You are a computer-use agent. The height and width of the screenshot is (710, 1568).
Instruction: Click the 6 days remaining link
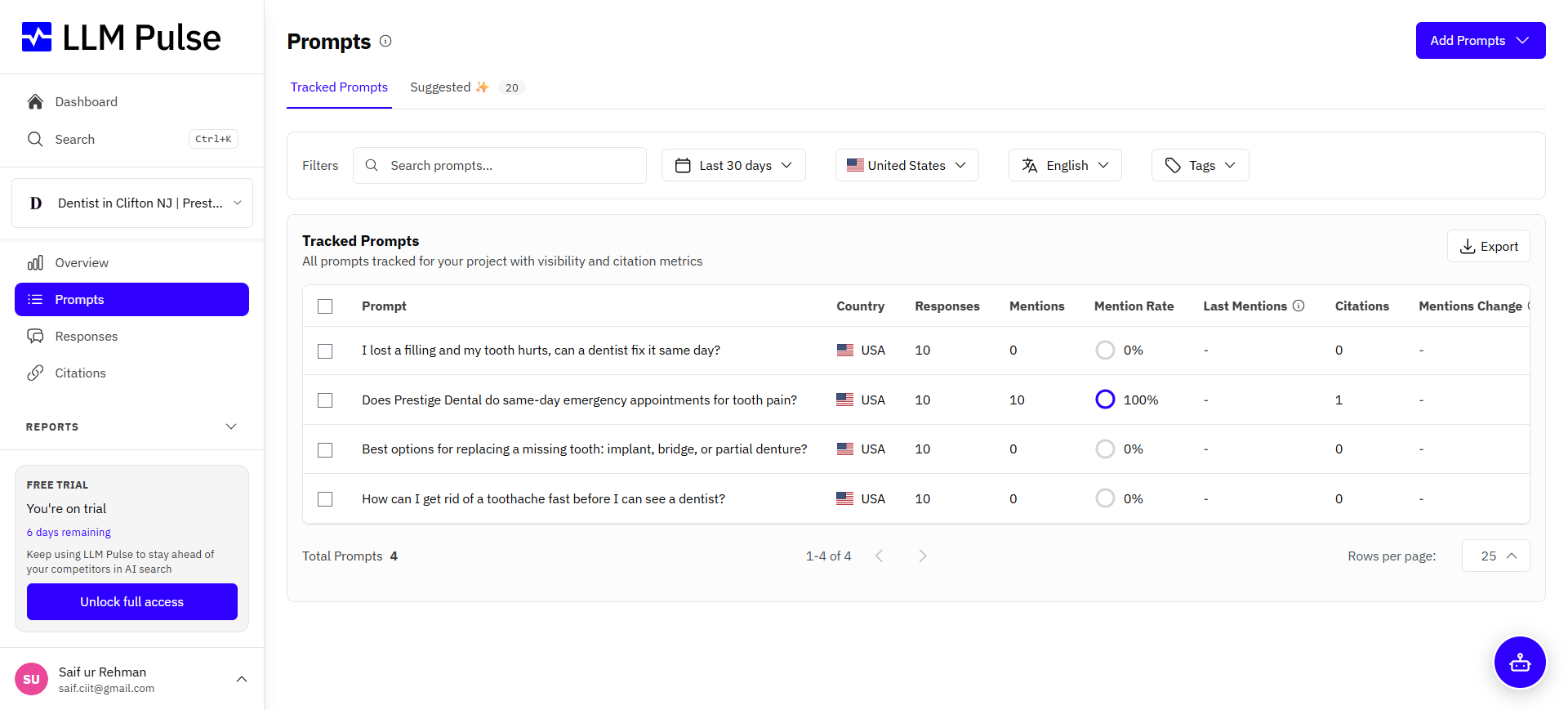[x=69, y=532]
